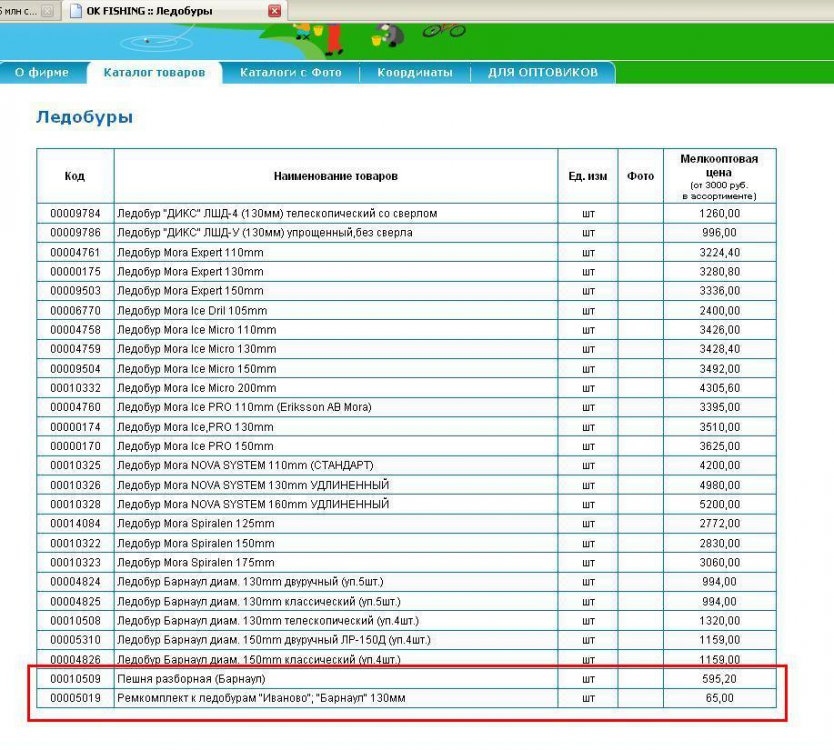Screen dimensions: 834x750
Task: Open 'ДЛЯ ОПТОВИКОВ' section
Action: point(543,72)
